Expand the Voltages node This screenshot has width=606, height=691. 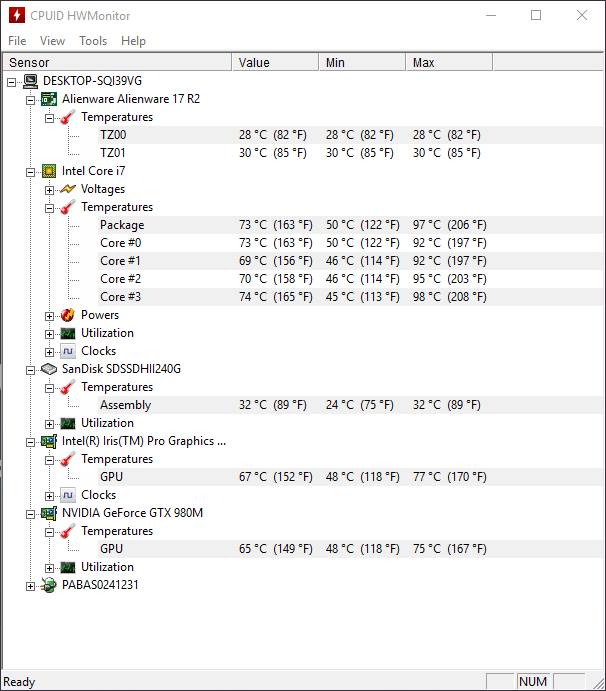[x=49, y=190]
